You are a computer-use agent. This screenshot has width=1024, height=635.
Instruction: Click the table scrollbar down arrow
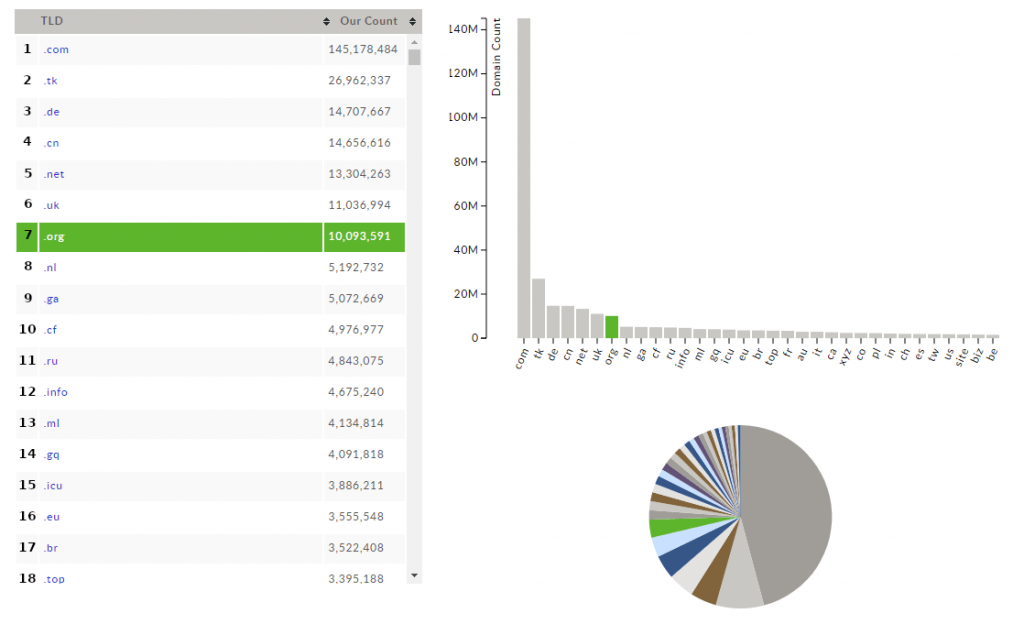[x=415, y=575]
